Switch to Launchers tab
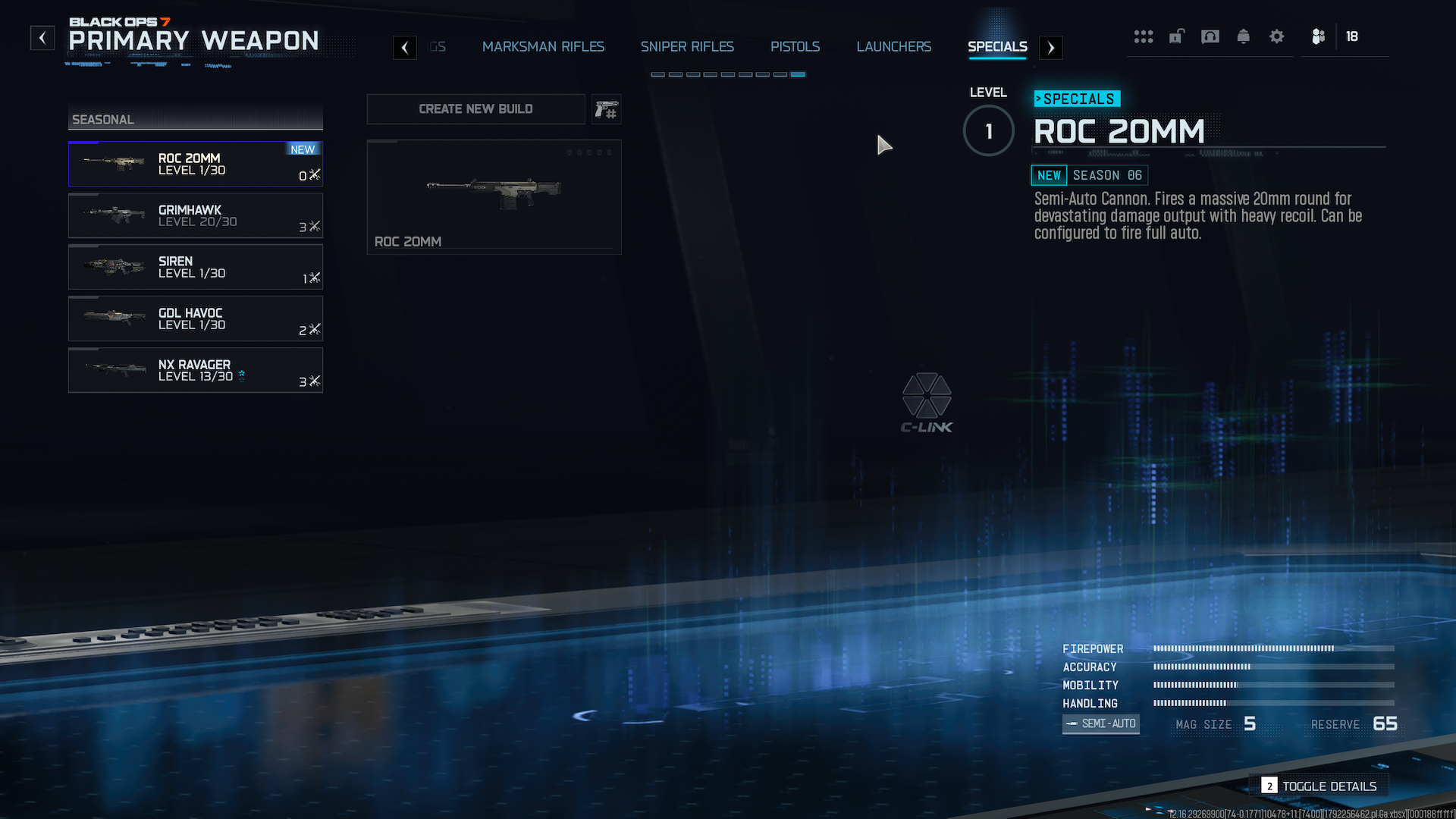Image resolution: width=1456 pixels, height=819 pixels. click(893, 47)
